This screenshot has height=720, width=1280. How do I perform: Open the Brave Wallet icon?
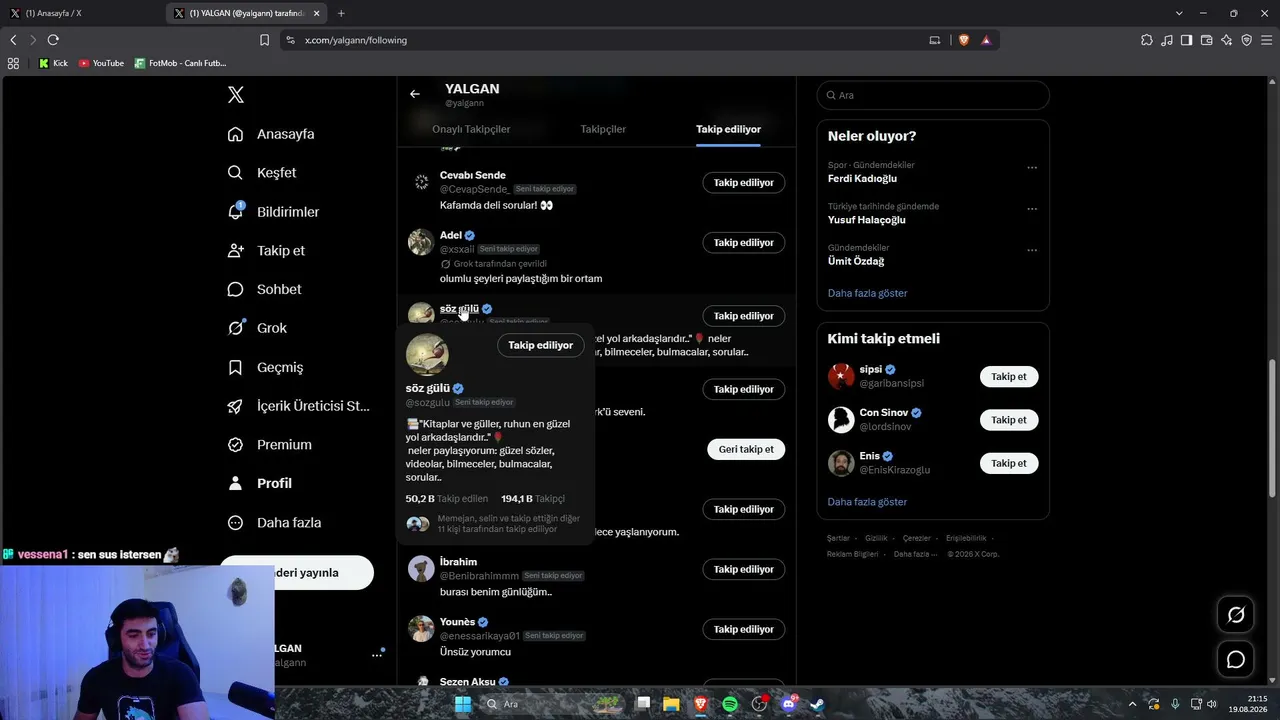(1207, 40)
